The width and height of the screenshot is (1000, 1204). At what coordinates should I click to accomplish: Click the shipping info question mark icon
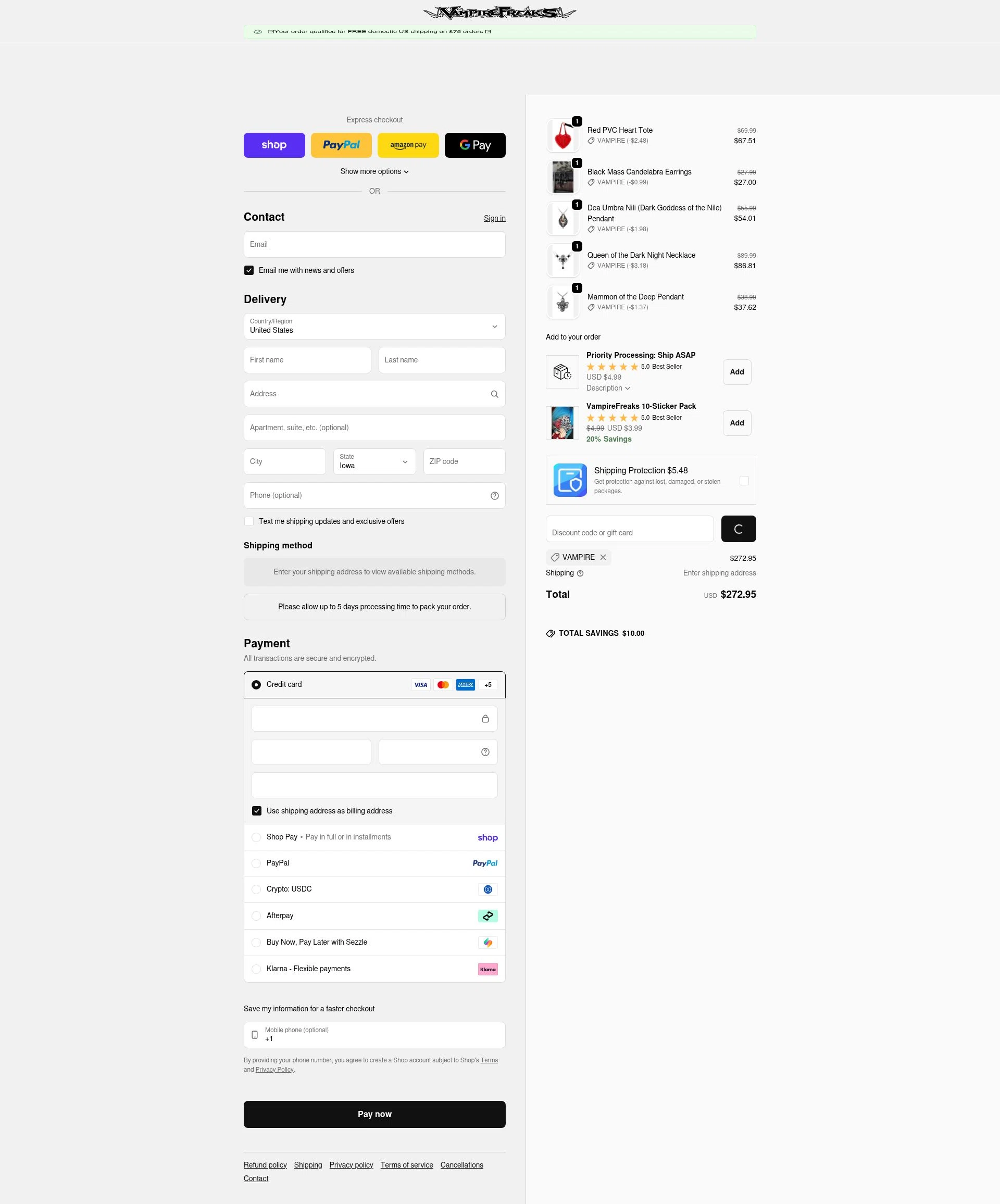pyautogui.click(x=580, y=573)
